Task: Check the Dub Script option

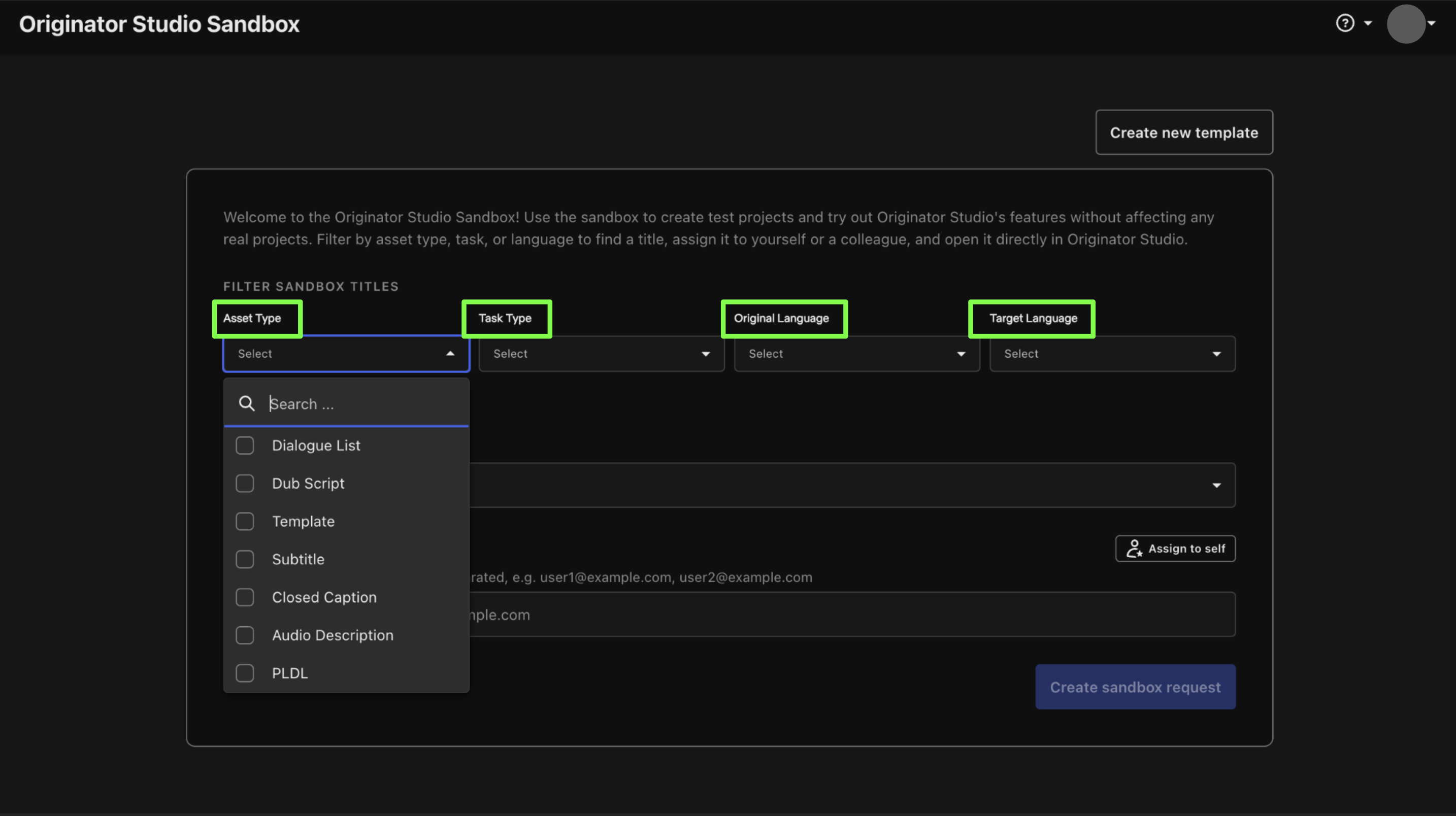Action: tap(245, 483)
